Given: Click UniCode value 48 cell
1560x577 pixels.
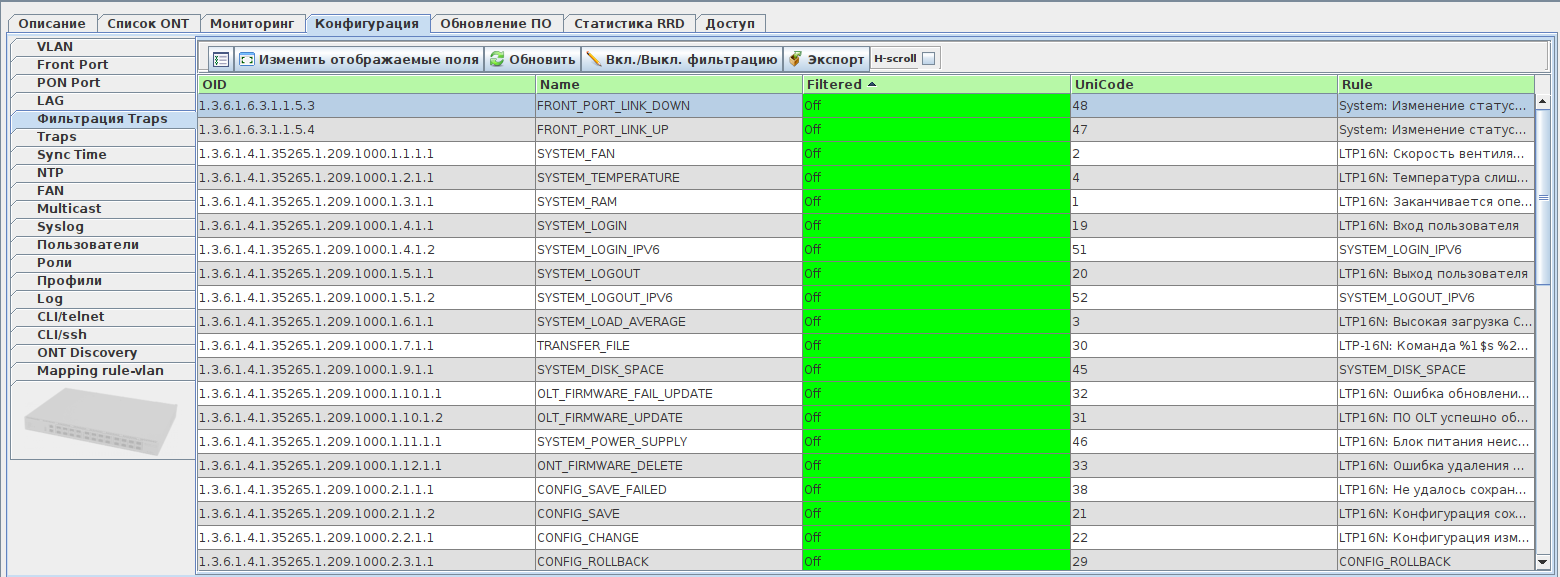Looking at the screenshot, I should click(x=1203, y=105).
